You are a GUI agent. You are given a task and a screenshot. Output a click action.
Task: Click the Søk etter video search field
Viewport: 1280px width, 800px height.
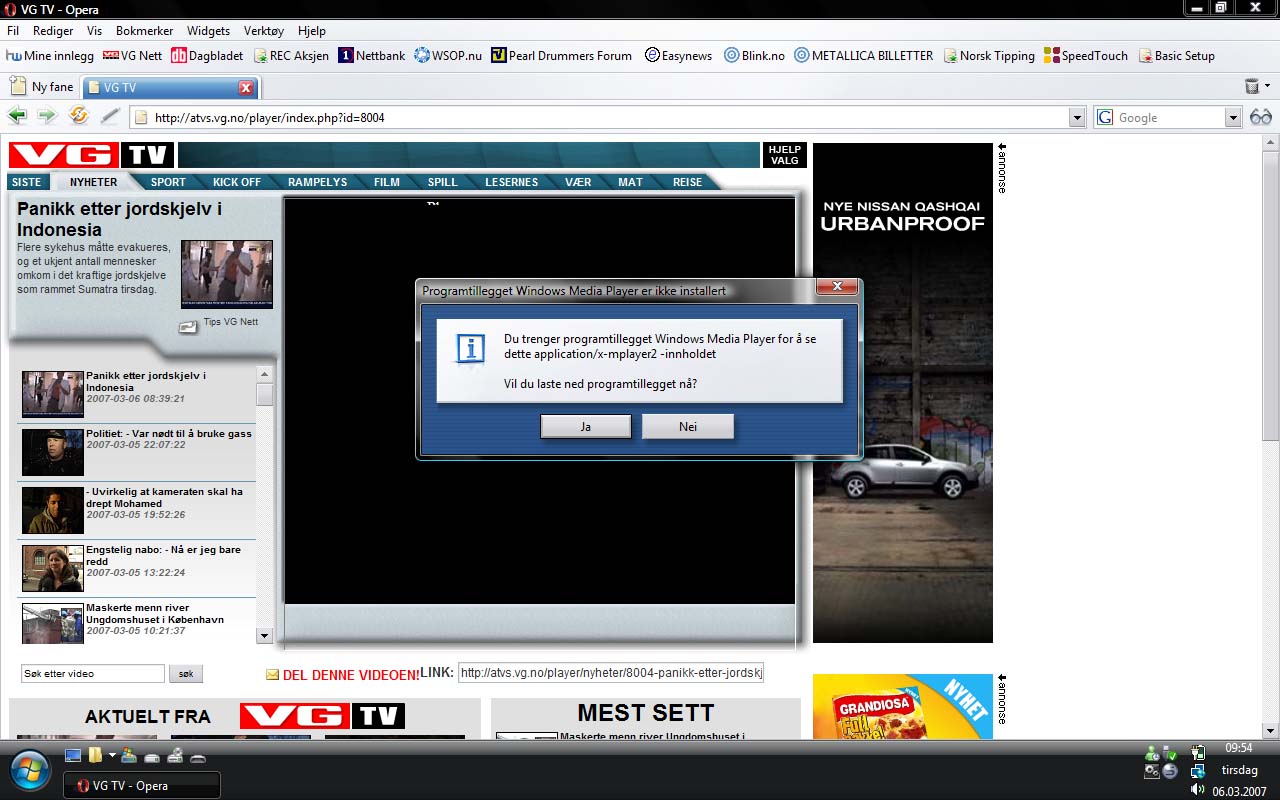(x=93, y=674)
